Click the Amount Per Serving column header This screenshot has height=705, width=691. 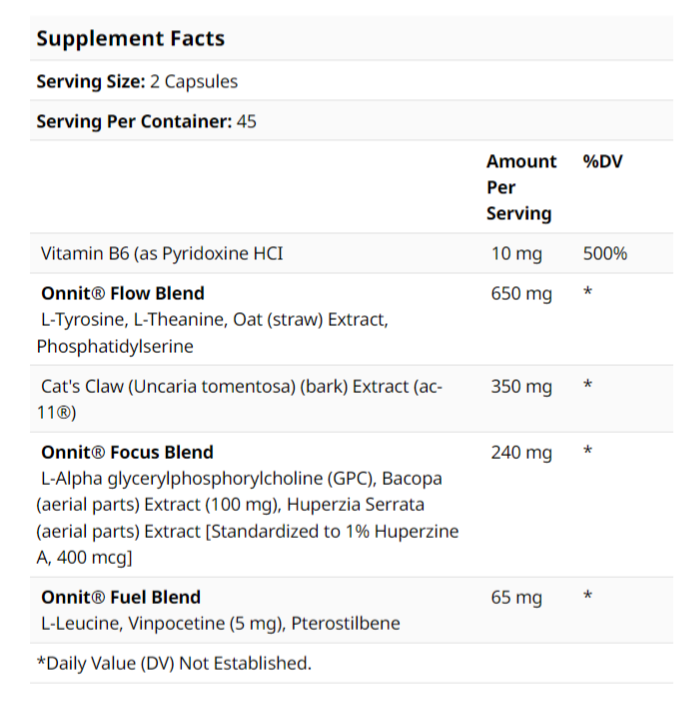coord(521,187)
